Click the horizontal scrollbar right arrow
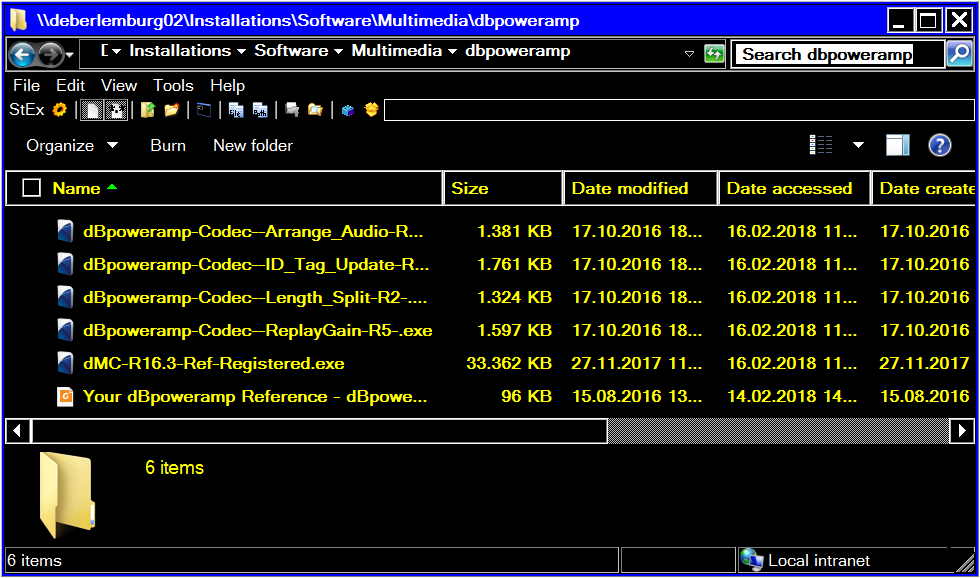 (x=962, y=431)
